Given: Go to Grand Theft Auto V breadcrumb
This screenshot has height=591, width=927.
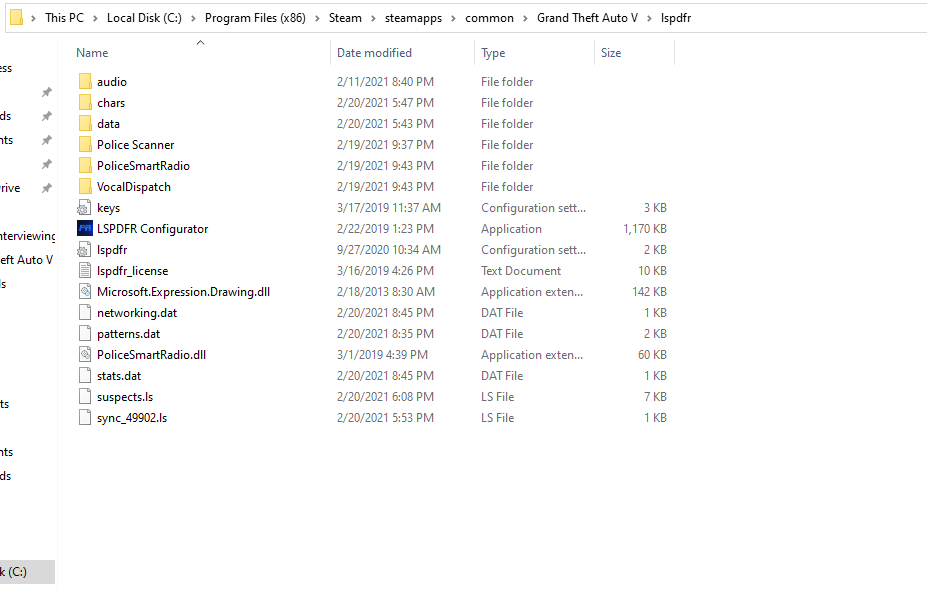Looking at the screenshot, I should click(x=588, y=18).
